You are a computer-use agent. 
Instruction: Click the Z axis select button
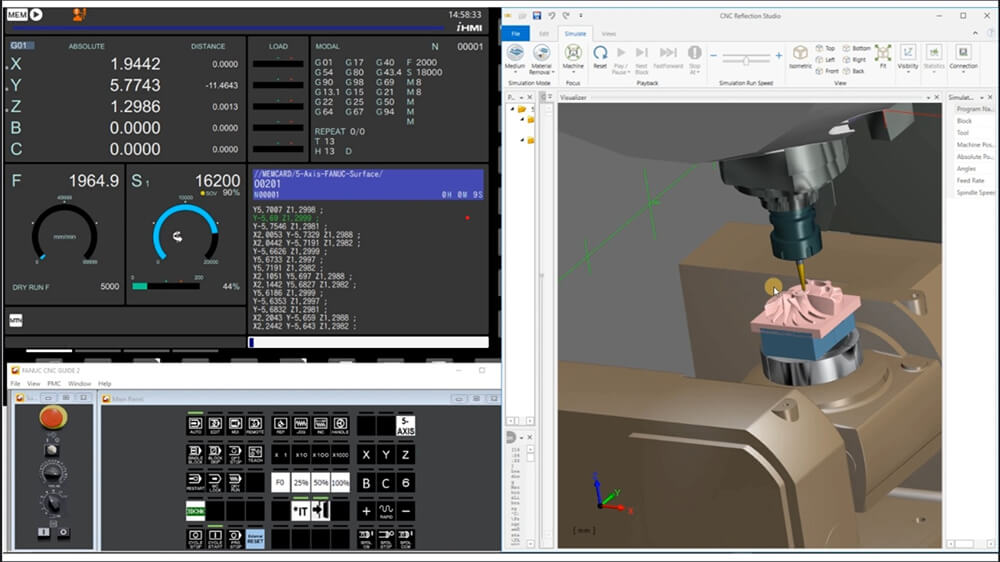click(x=405, y=454)
